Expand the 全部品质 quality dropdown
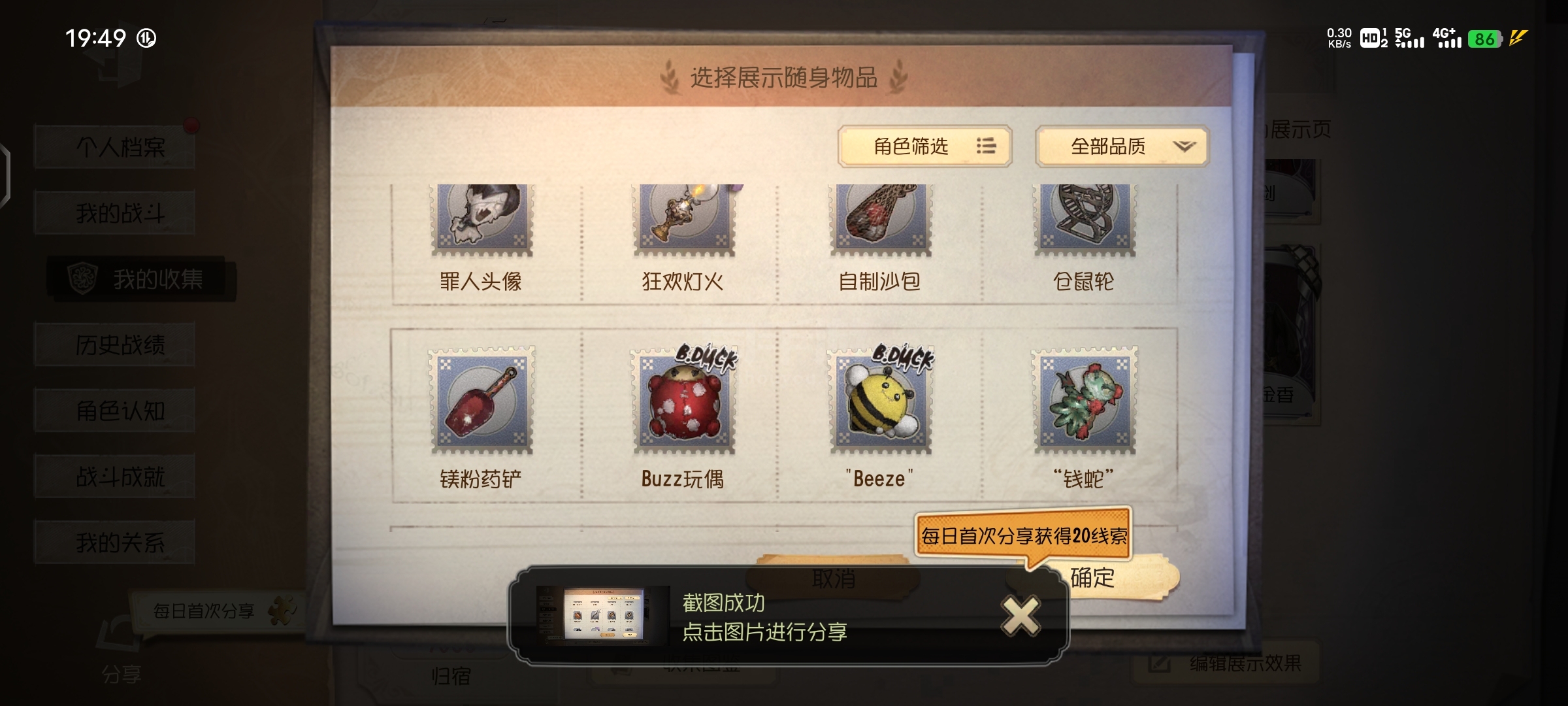Viewport: 1568px width, 706px height. pos(1122,146)
